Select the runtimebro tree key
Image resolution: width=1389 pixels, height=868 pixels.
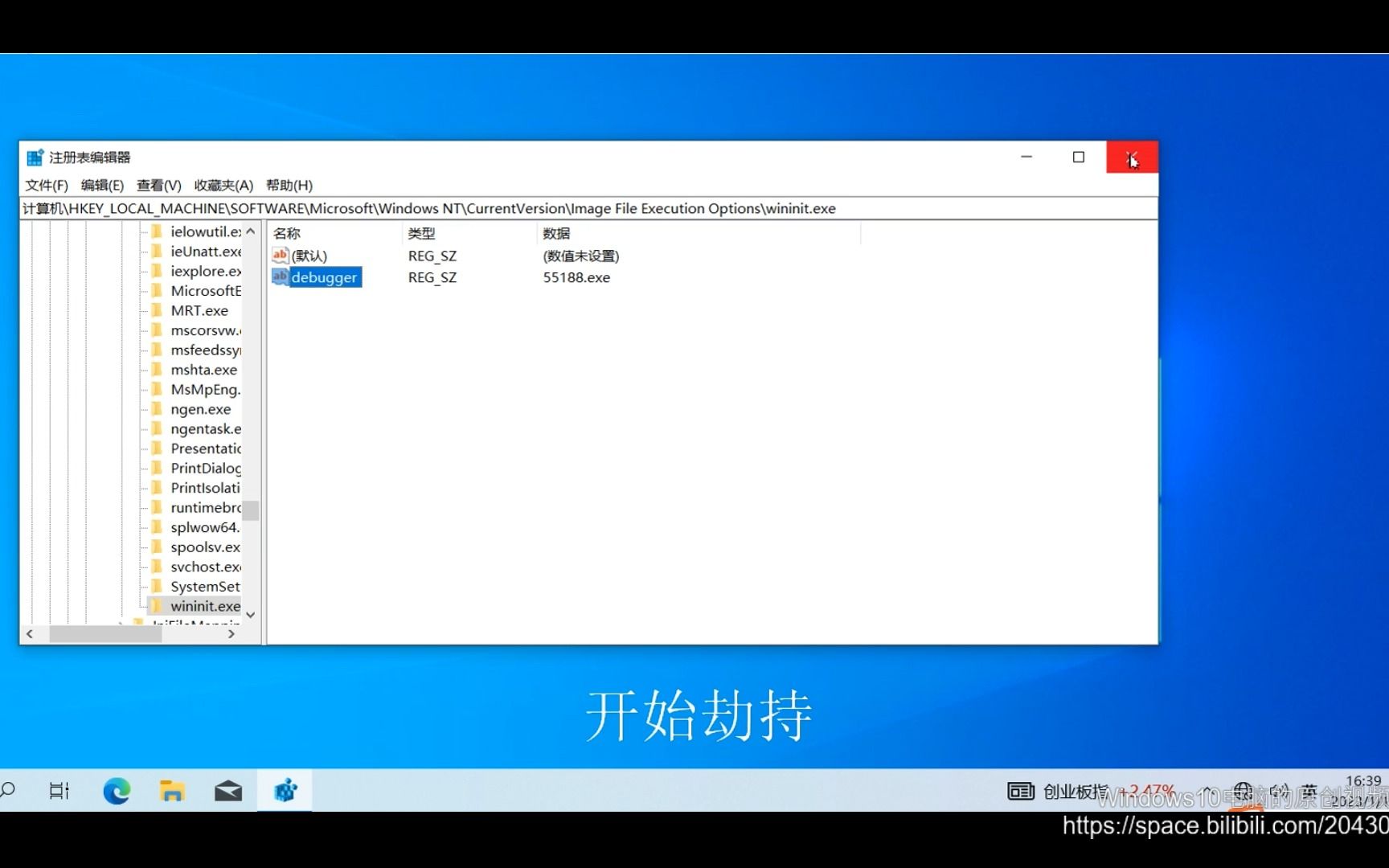click(206, 507)
